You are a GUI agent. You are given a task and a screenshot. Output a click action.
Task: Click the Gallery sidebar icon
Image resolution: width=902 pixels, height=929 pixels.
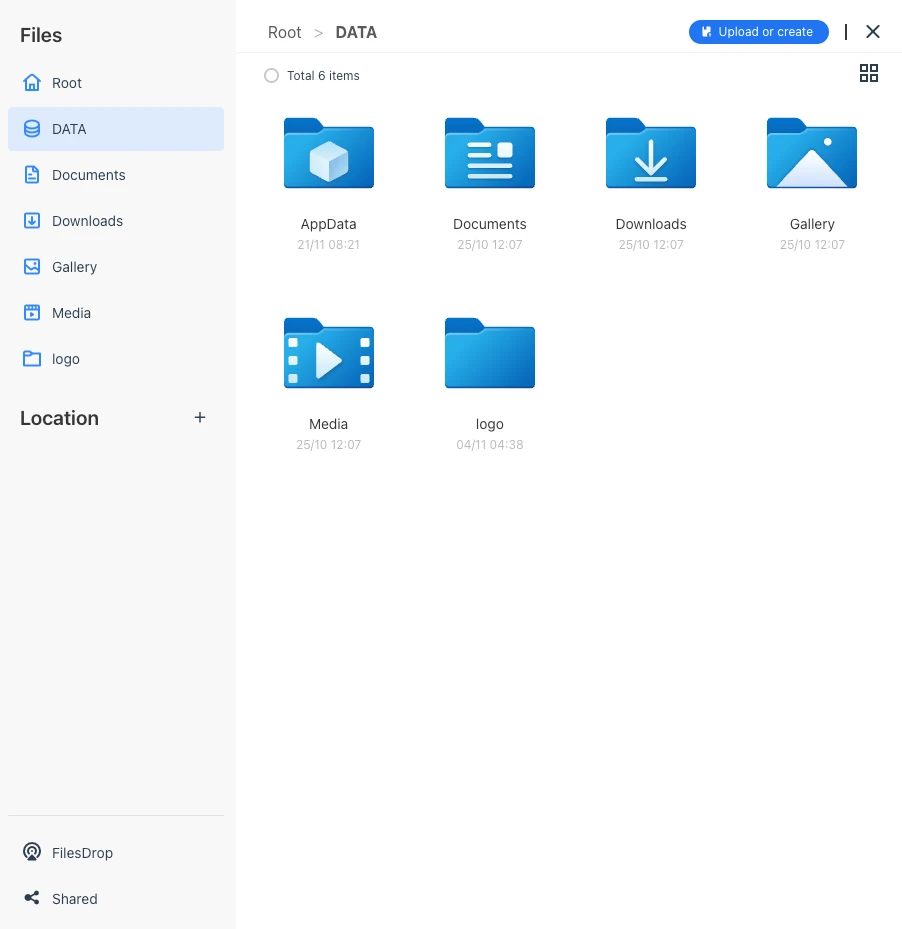[32, 267]
